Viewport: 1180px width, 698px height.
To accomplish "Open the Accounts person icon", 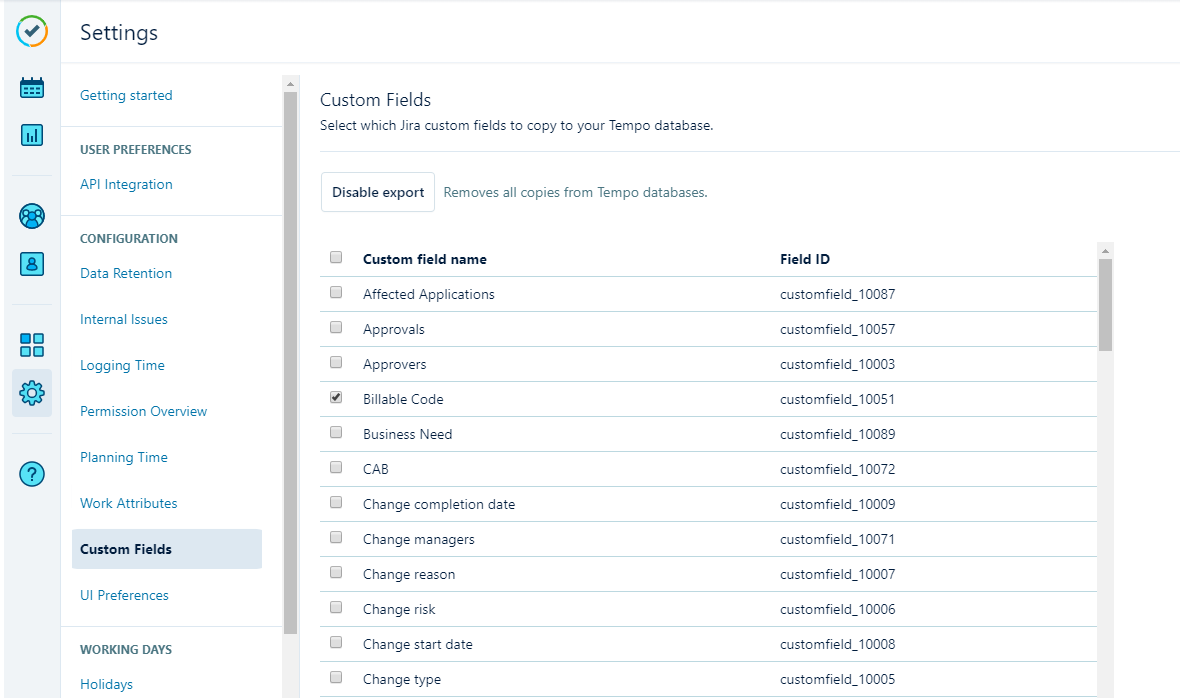I will tap(32, 263).
